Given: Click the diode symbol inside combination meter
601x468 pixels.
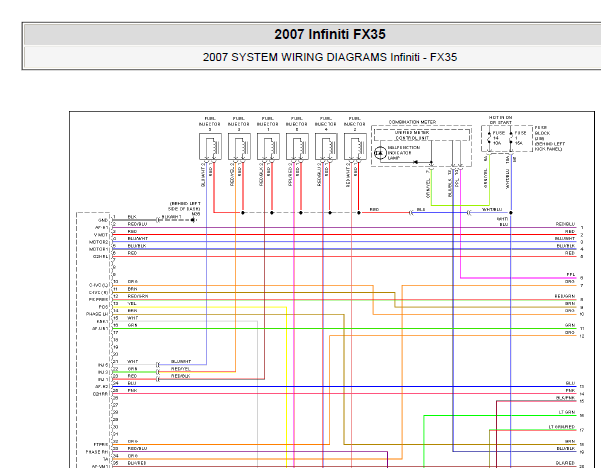Looking at the screenshot, I should click(415, 162).
